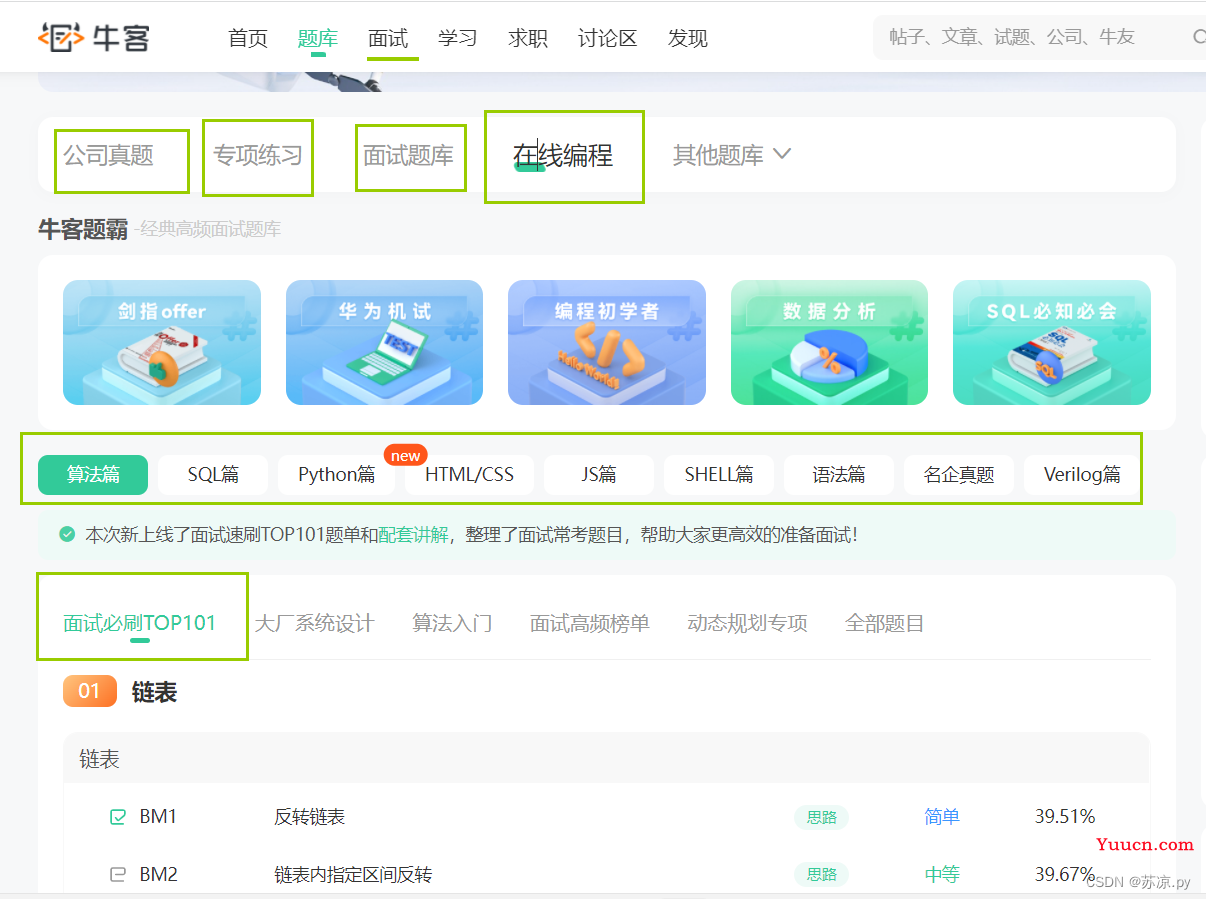Click the green check notice icon
1206x899 pixels.
click(67, 535)
